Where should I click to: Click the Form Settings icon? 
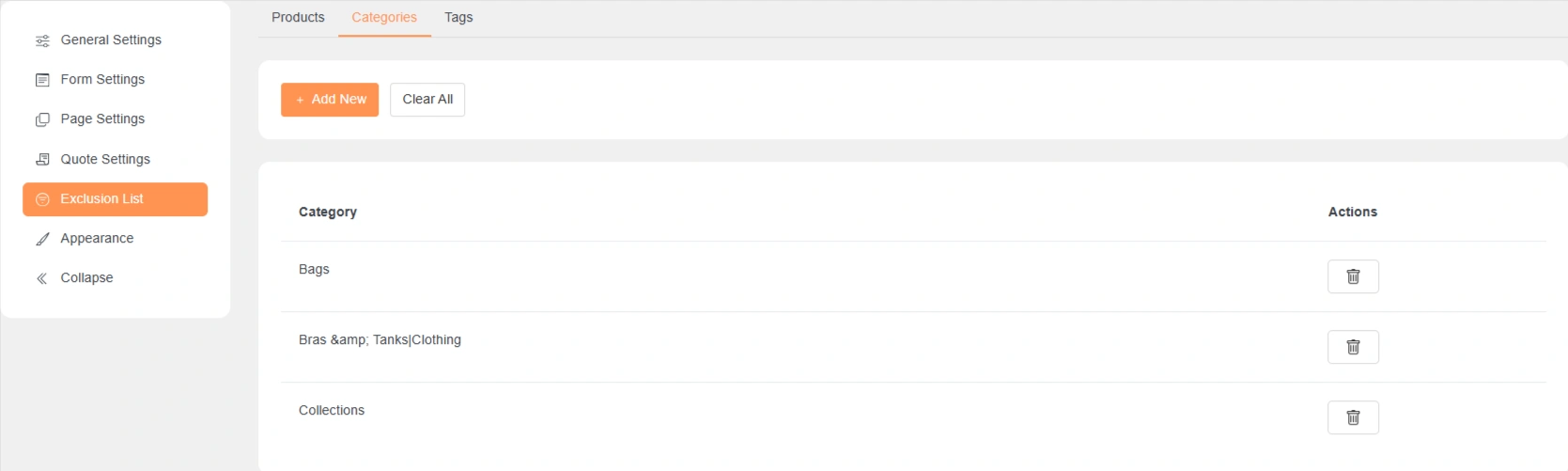[x=42, y=80]
